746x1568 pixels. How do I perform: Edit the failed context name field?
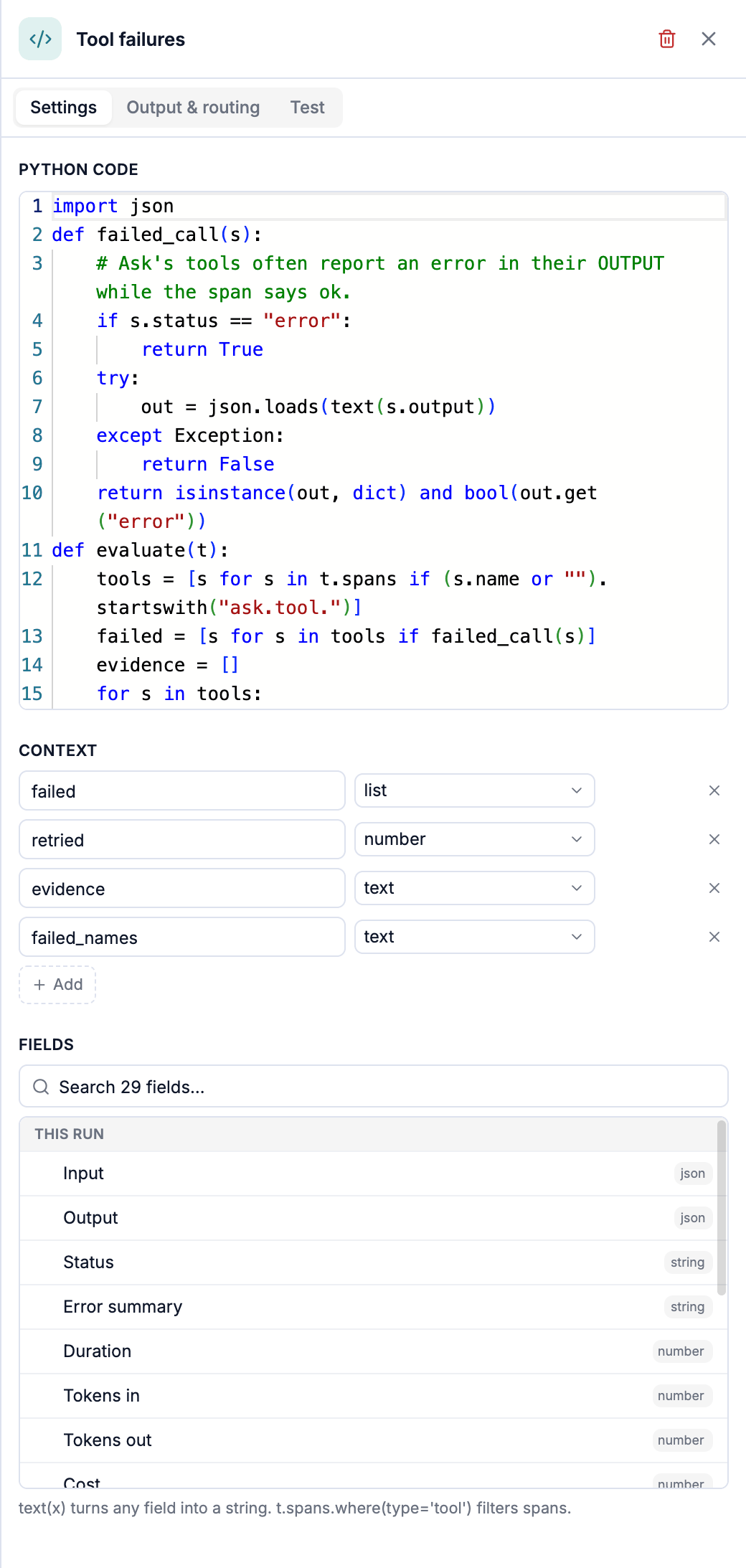click(182, 791)
